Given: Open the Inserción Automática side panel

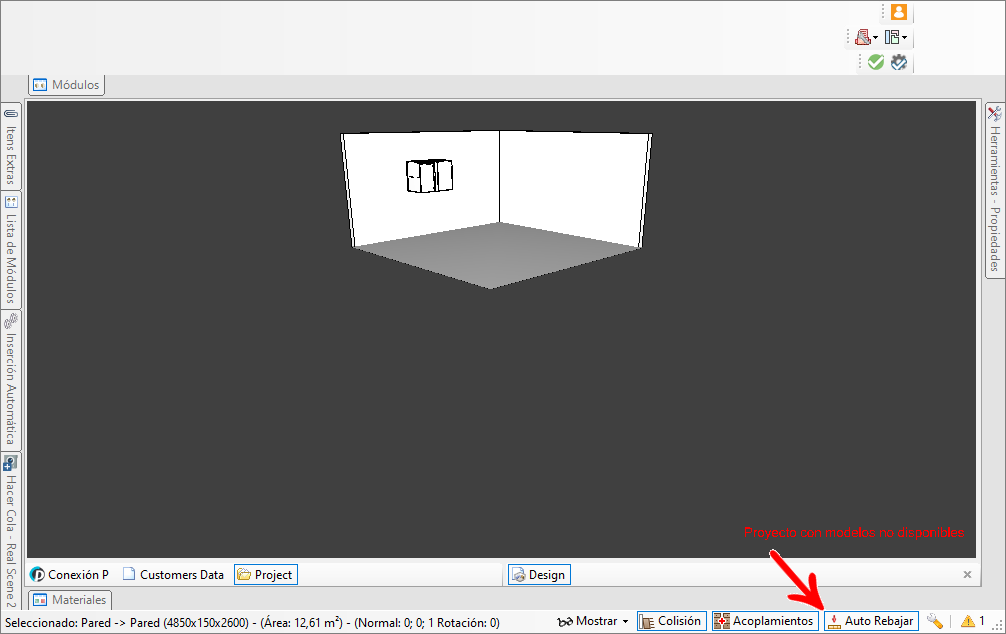Looking at the screenshot, I should coord(11,380).
